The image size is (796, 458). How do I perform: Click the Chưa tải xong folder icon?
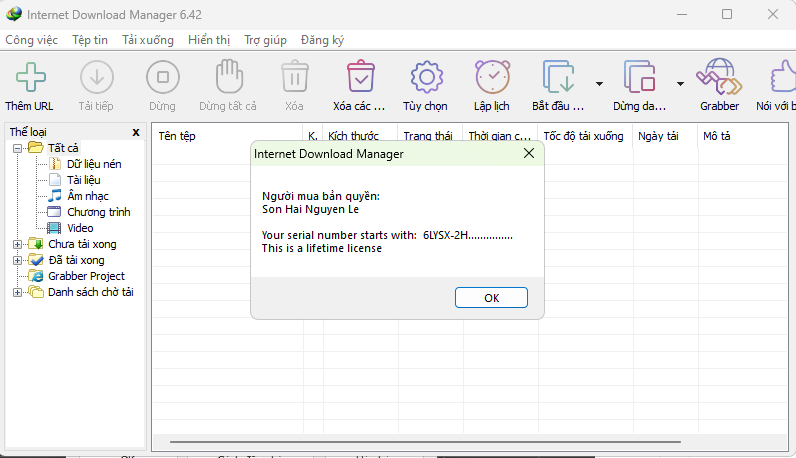coord(36,244)
